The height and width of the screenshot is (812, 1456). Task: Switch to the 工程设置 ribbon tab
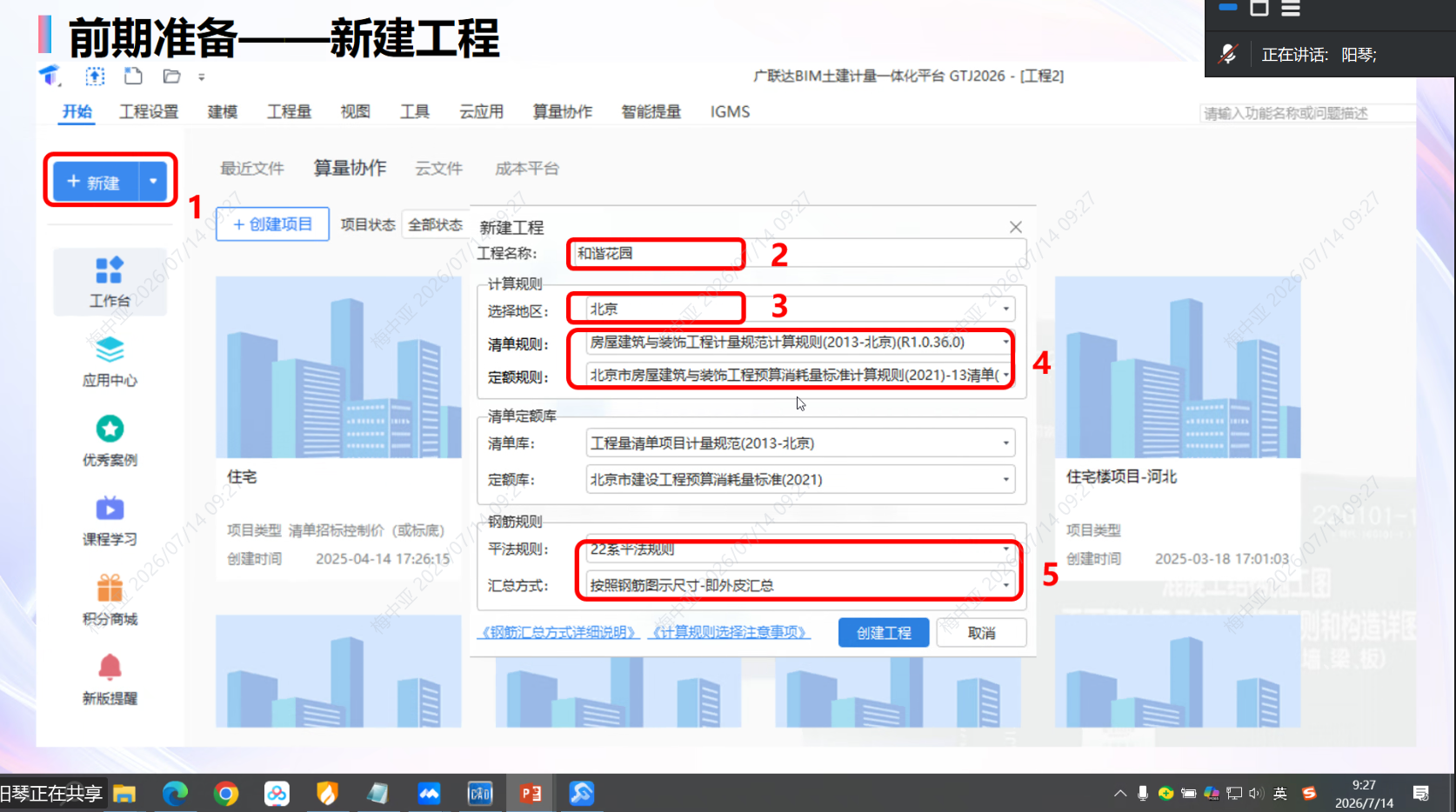149,112
